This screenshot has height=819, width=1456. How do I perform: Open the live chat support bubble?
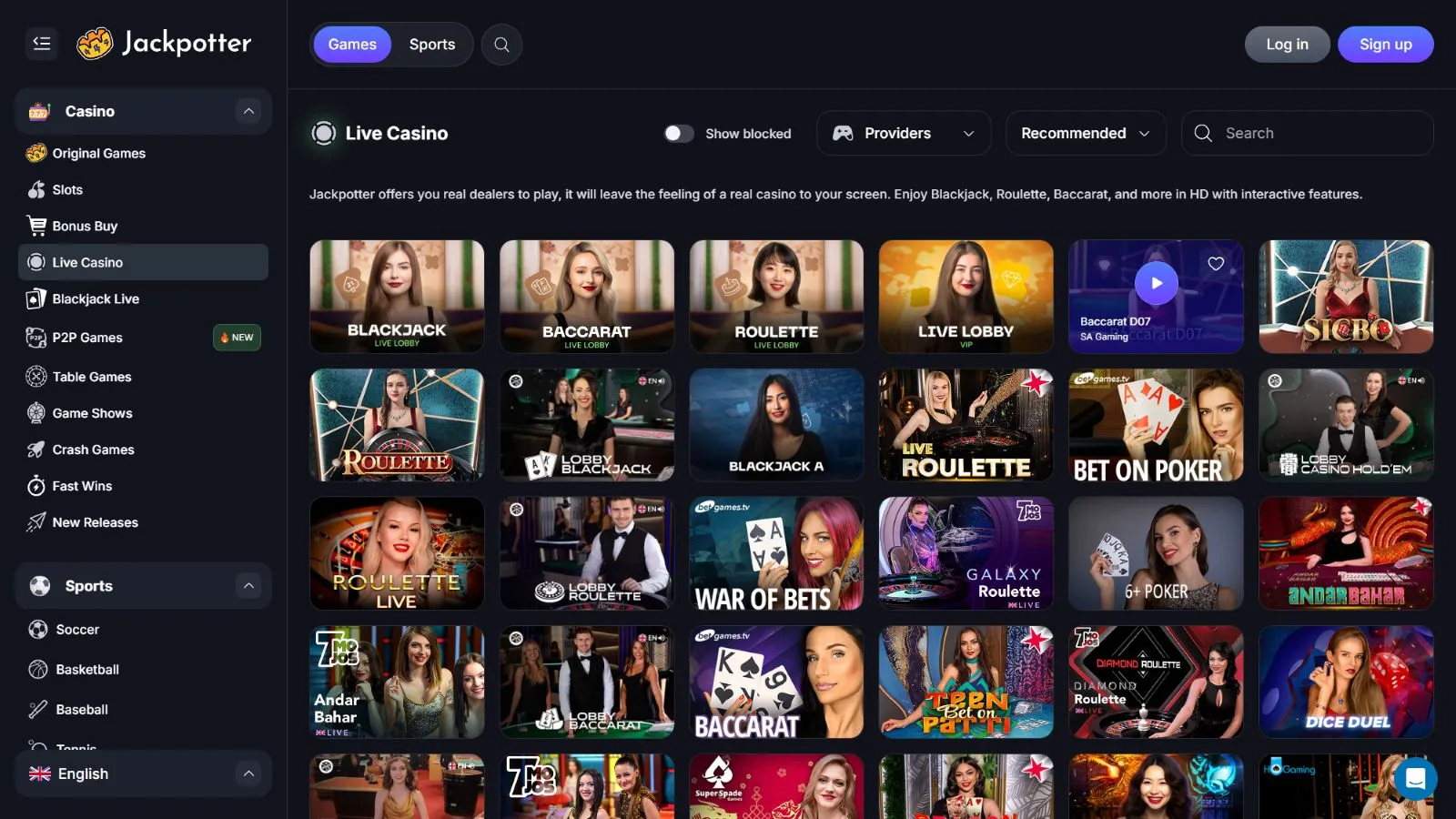(1415, 779)
